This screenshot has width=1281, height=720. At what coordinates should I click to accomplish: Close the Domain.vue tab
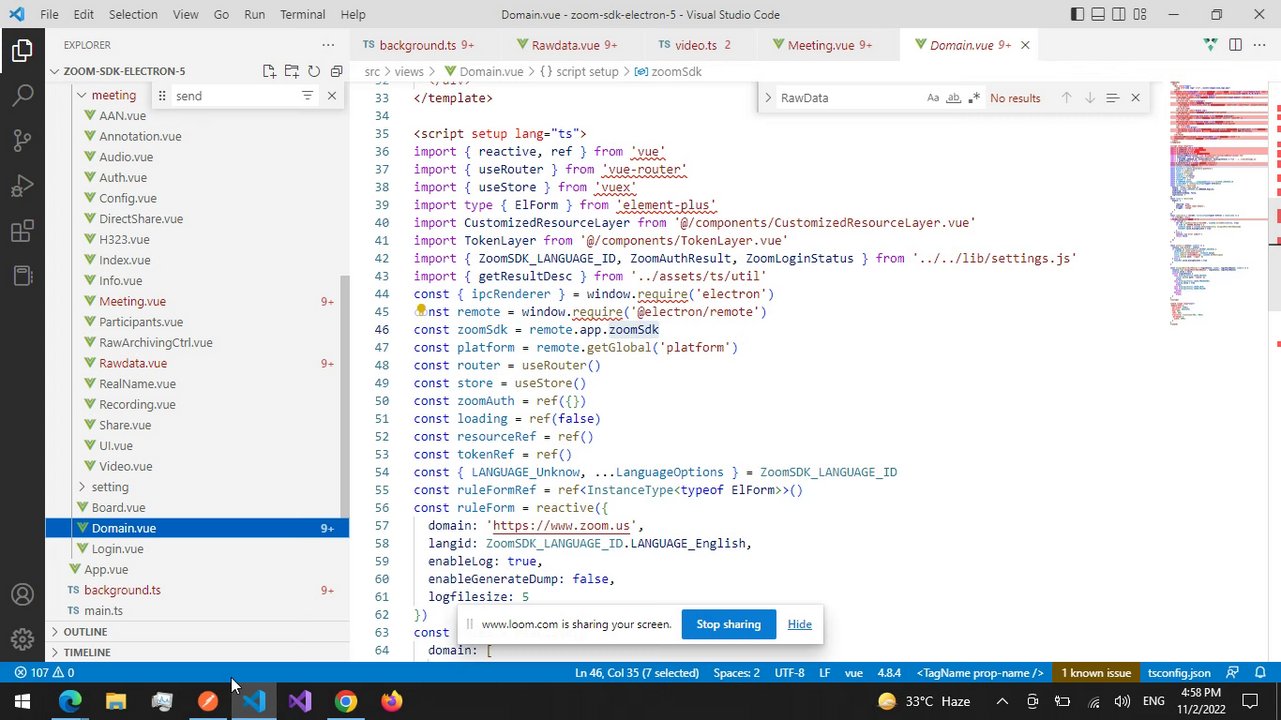(1025, 45)
